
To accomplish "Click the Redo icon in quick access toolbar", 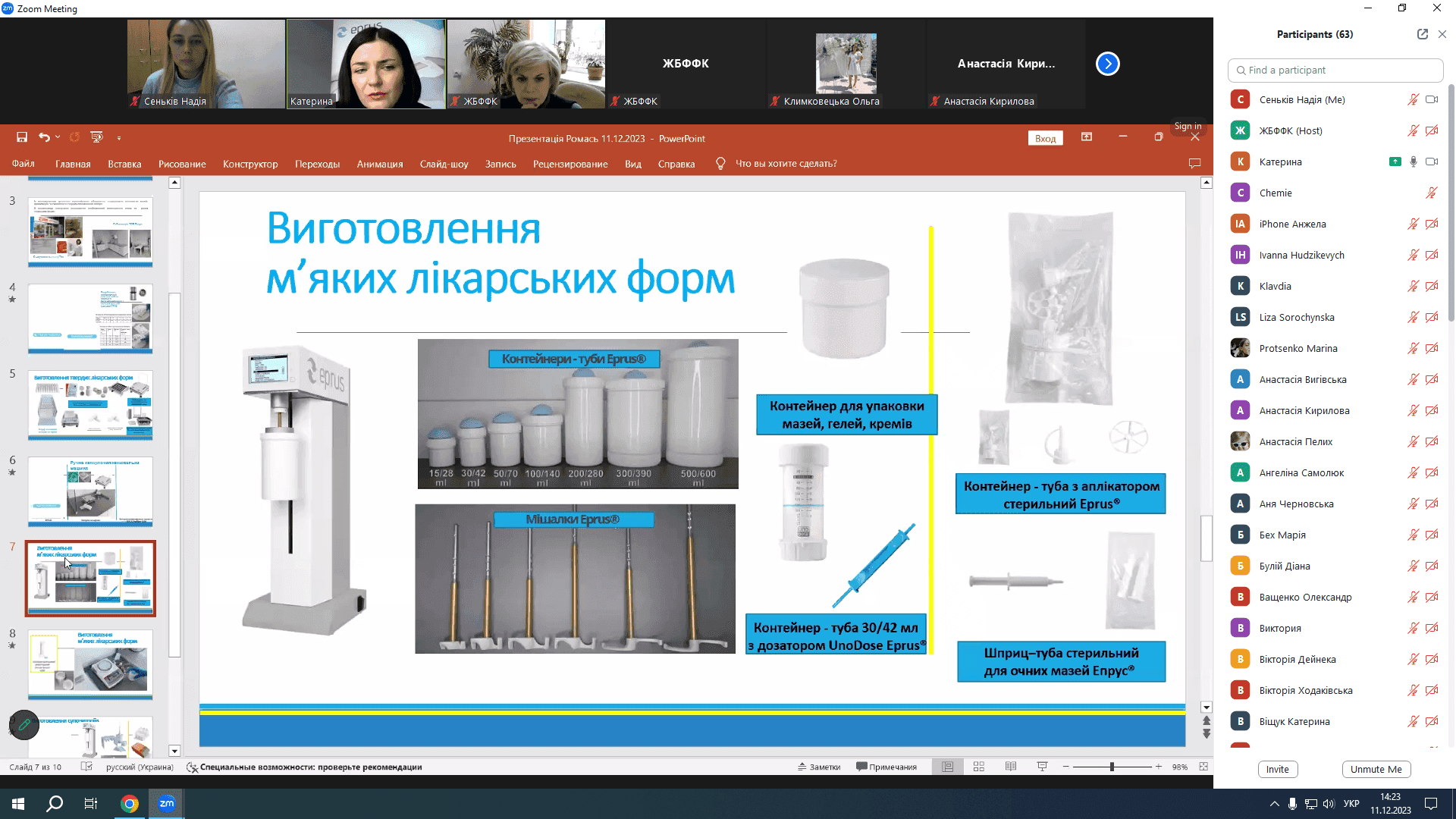I will coord(74,137).
